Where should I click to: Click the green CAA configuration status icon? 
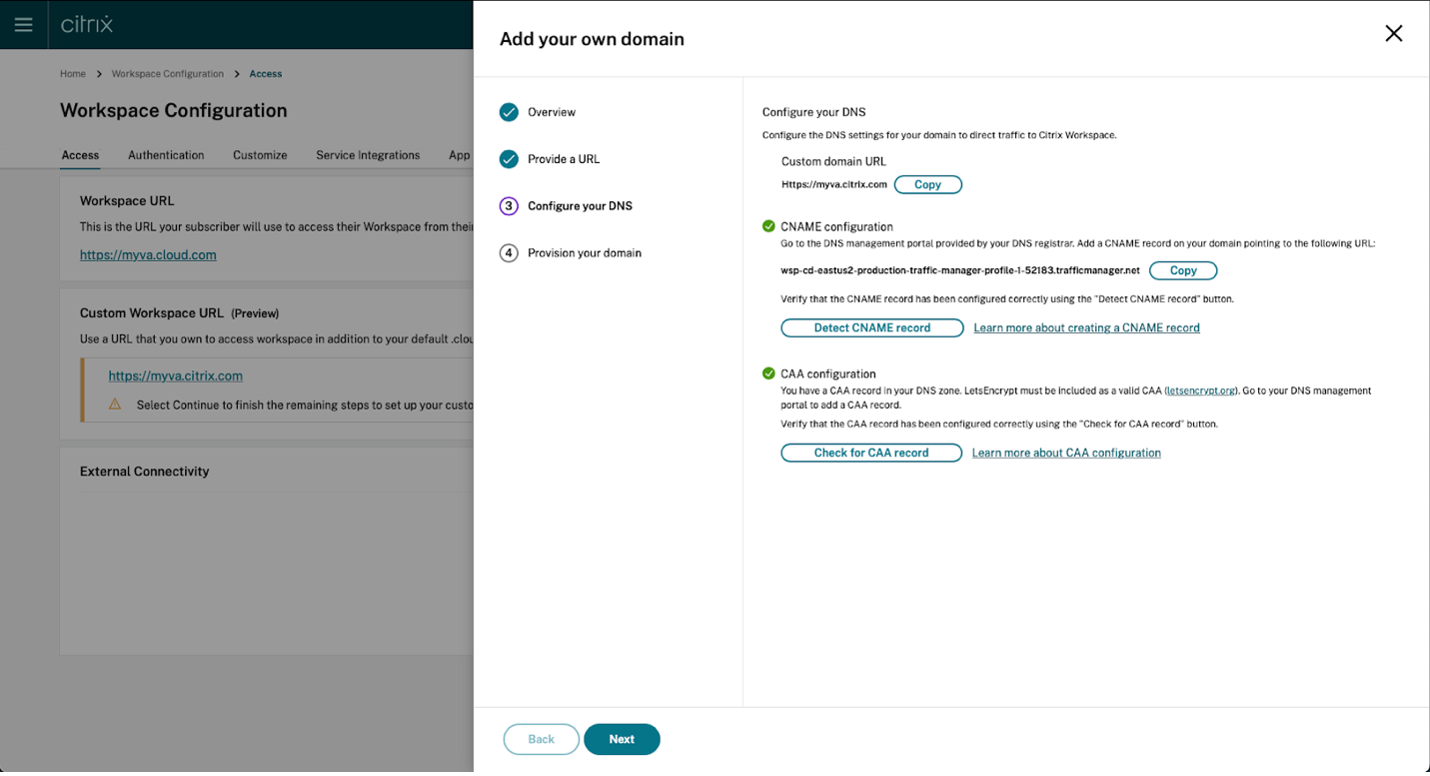(x=768, y=373)
